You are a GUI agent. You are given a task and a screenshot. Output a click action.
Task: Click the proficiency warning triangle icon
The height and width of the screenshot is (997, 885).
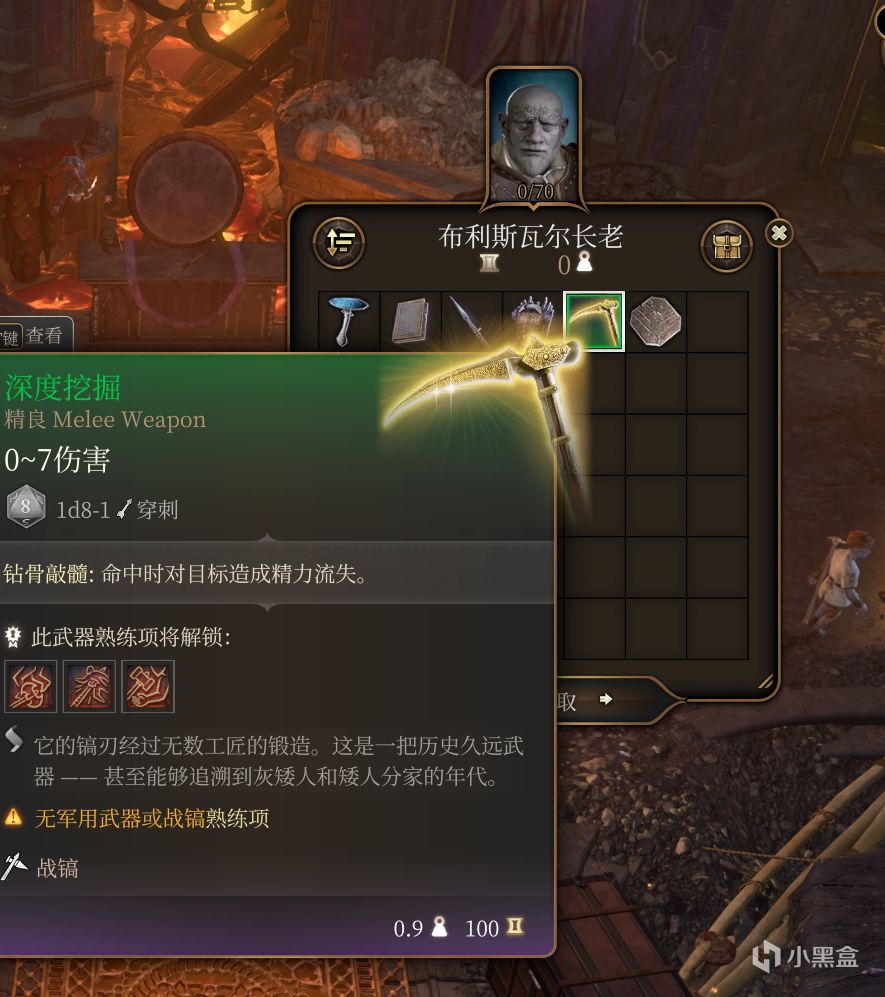13,817
